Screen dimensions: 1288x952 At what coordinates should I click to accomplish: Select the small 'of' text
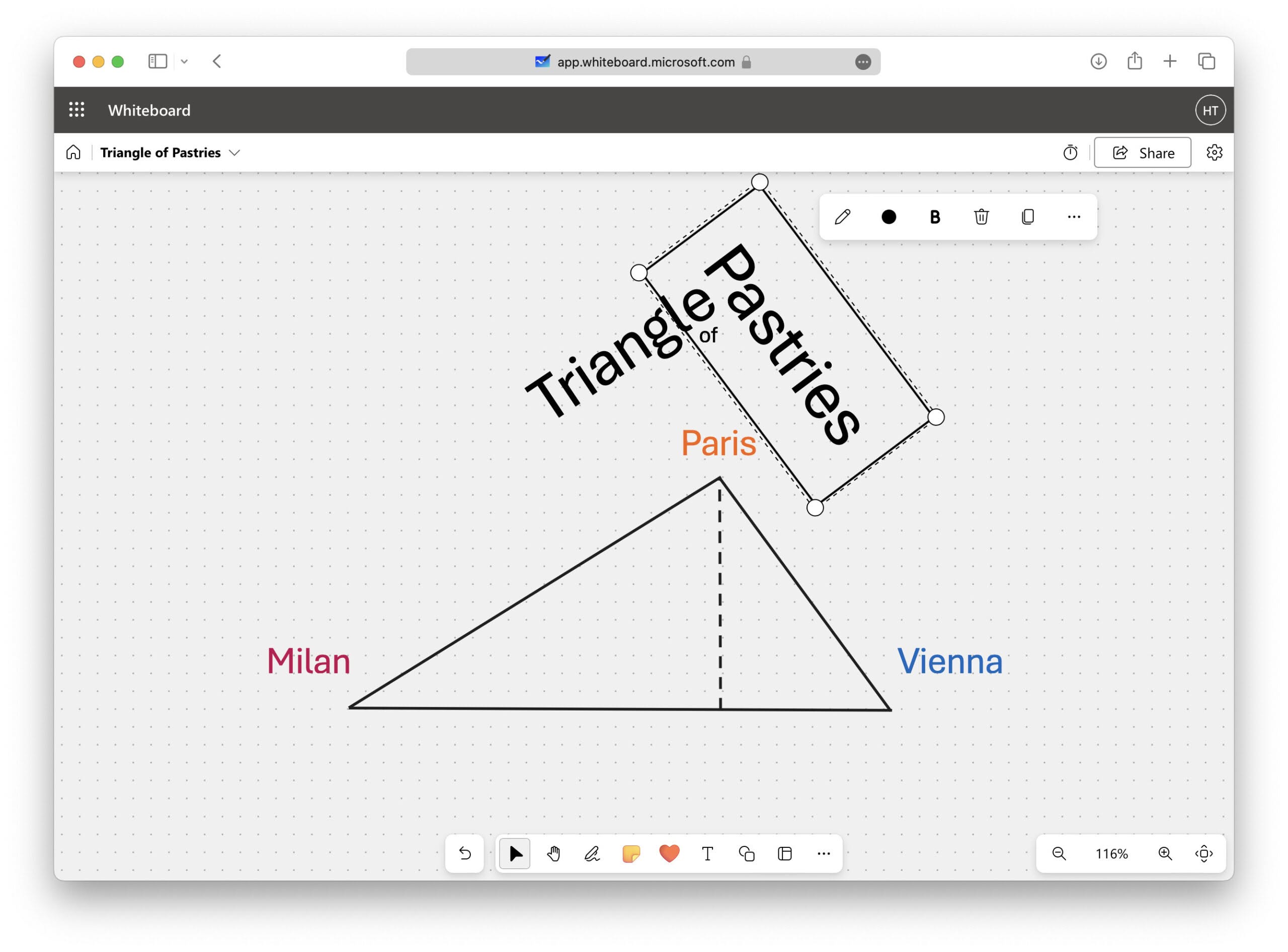708,335
